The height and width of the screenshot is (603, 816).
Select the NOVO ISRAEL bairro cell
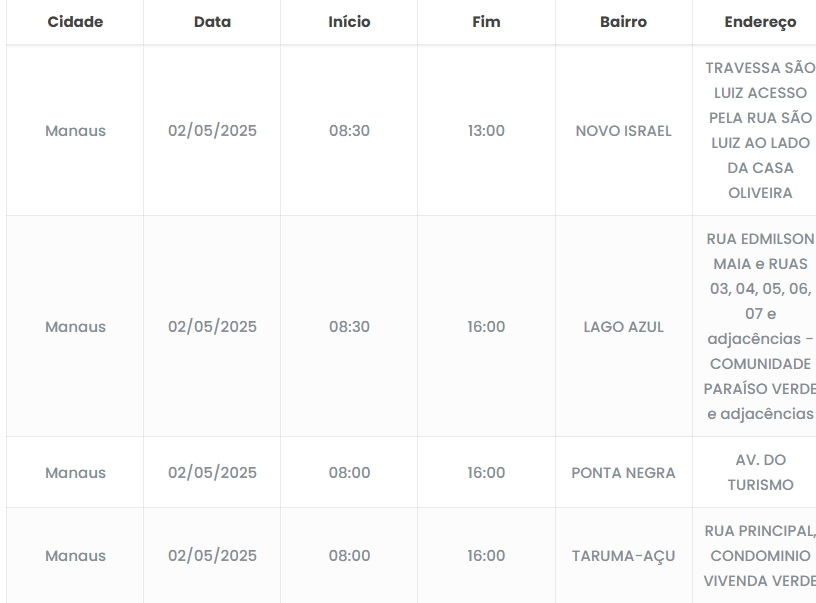pos(623,131)
